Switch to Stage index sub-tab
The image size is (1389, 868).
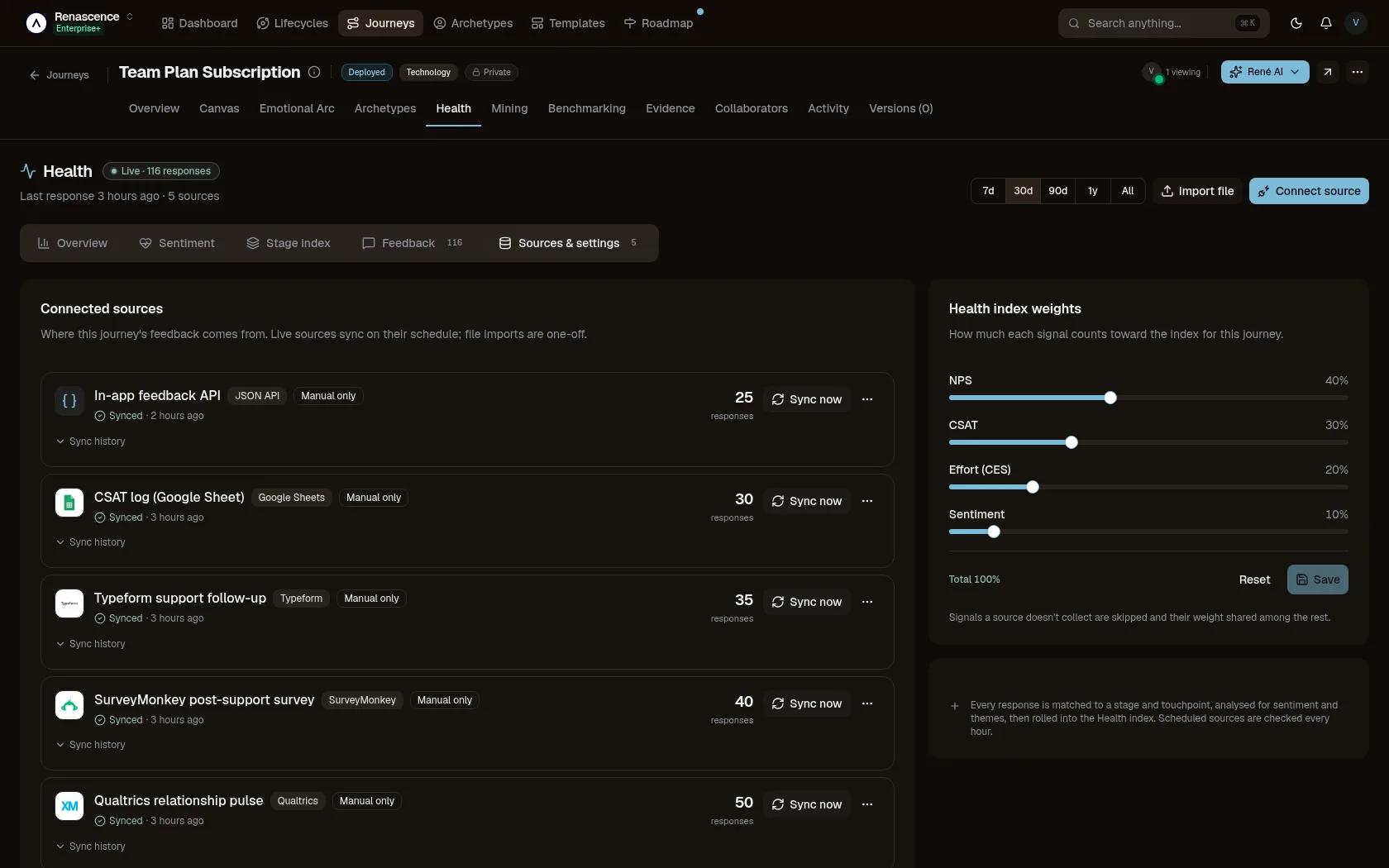pyautogui.click(x=288, y=243)
